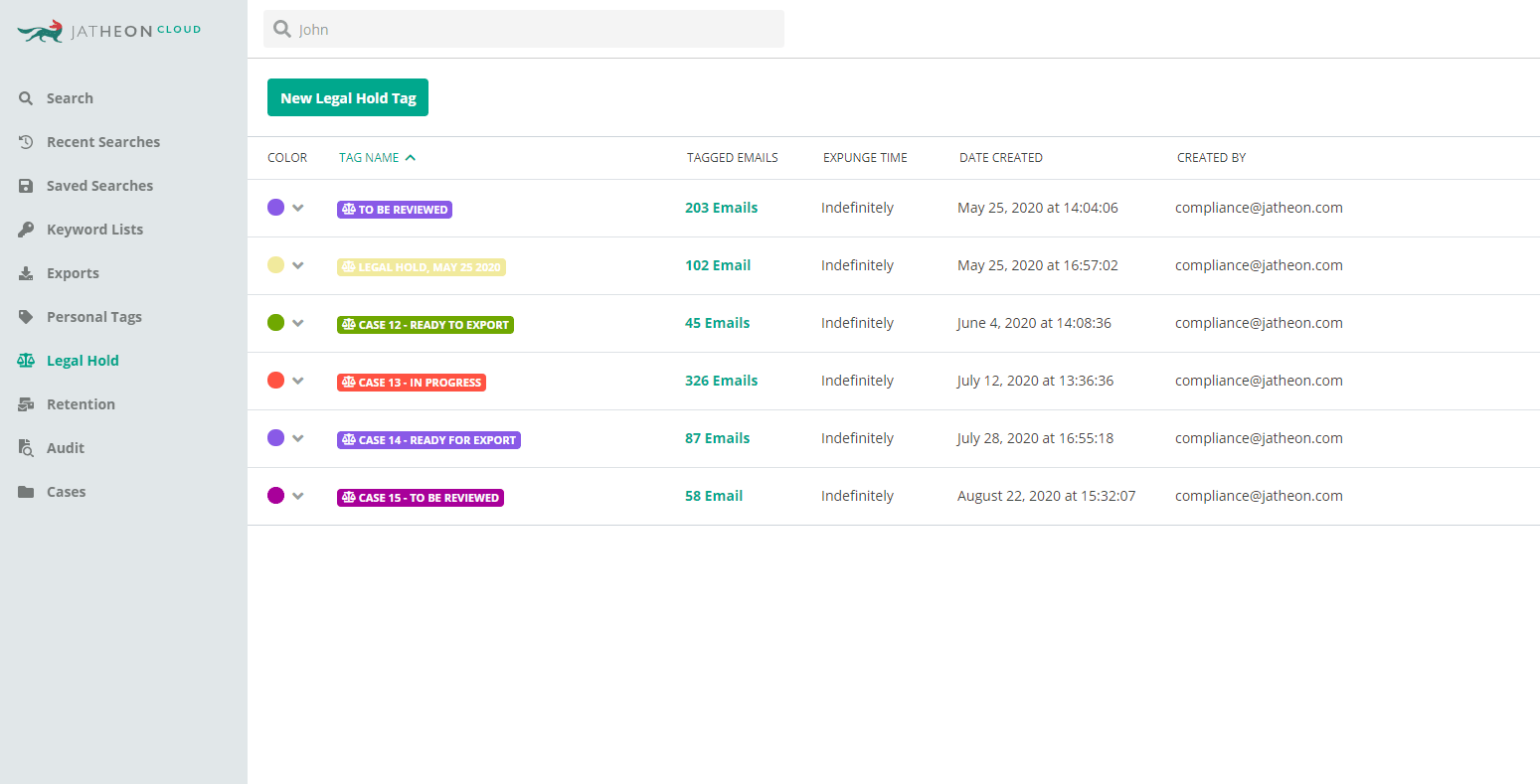This screenshot has height=784, width=1540.
Task: Select Legal Hold in the sidebar
Action: (x=83, y=361)
